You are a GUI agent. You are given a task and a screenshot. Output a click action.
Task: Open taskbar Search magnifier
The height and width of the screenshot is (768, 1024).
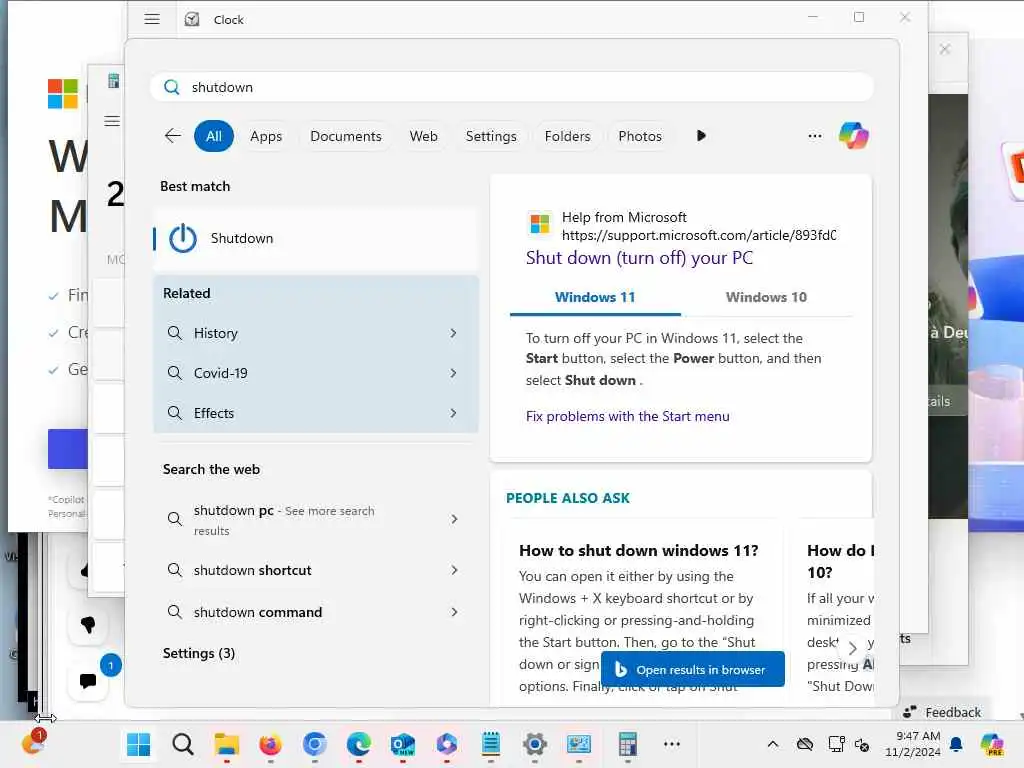click(x=183, y=744)
